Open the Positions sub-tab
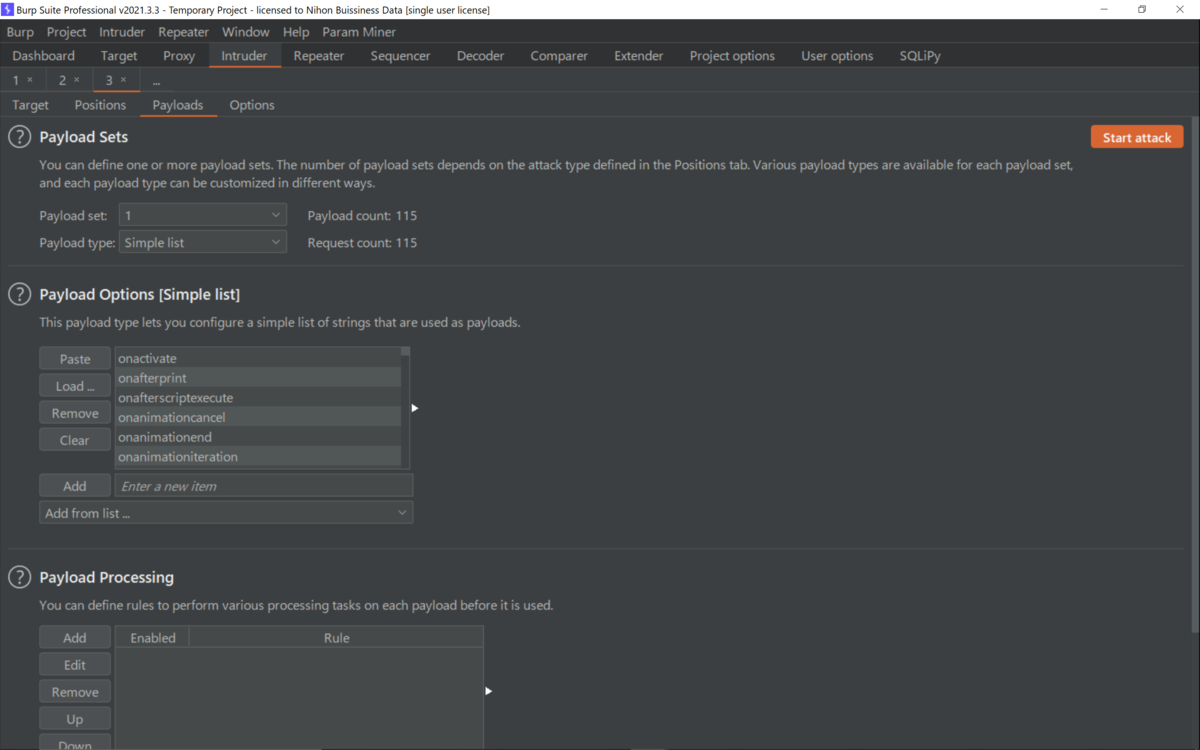The image size is (1200, 750). tap(100, 105)
